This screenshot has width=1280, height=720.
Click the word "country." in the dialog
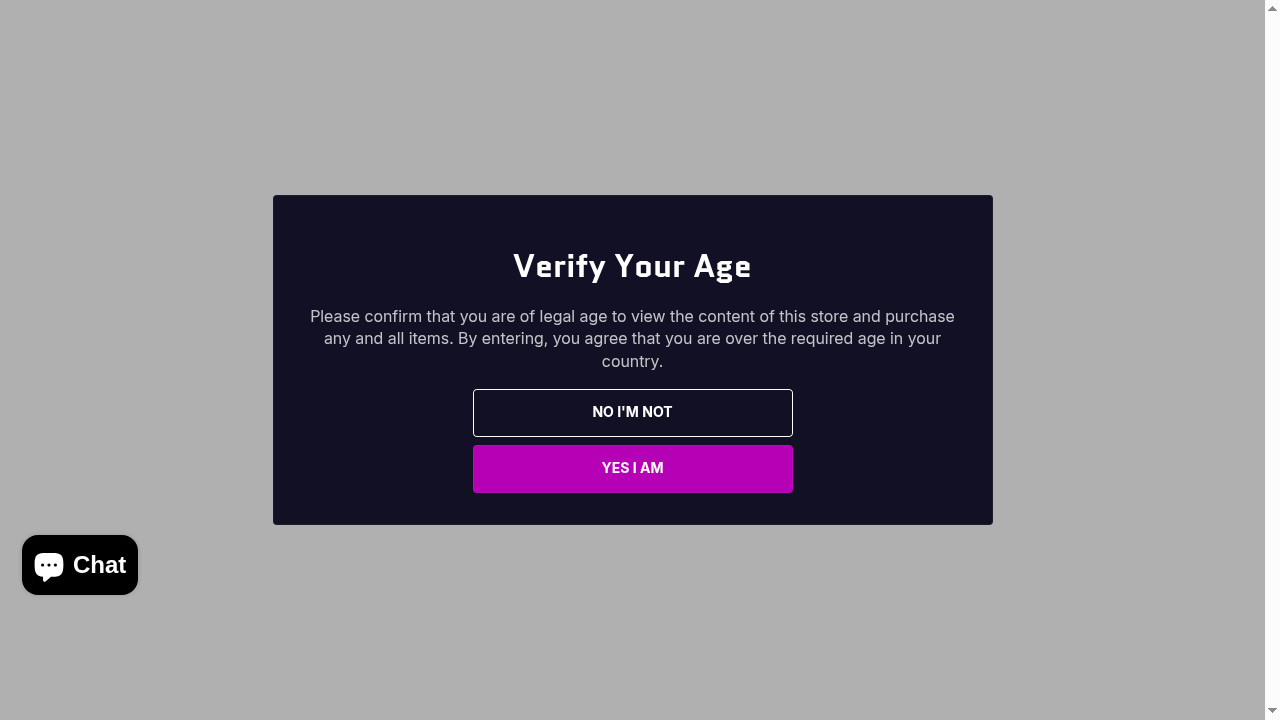pyautogui.click(x=632, y=361)
